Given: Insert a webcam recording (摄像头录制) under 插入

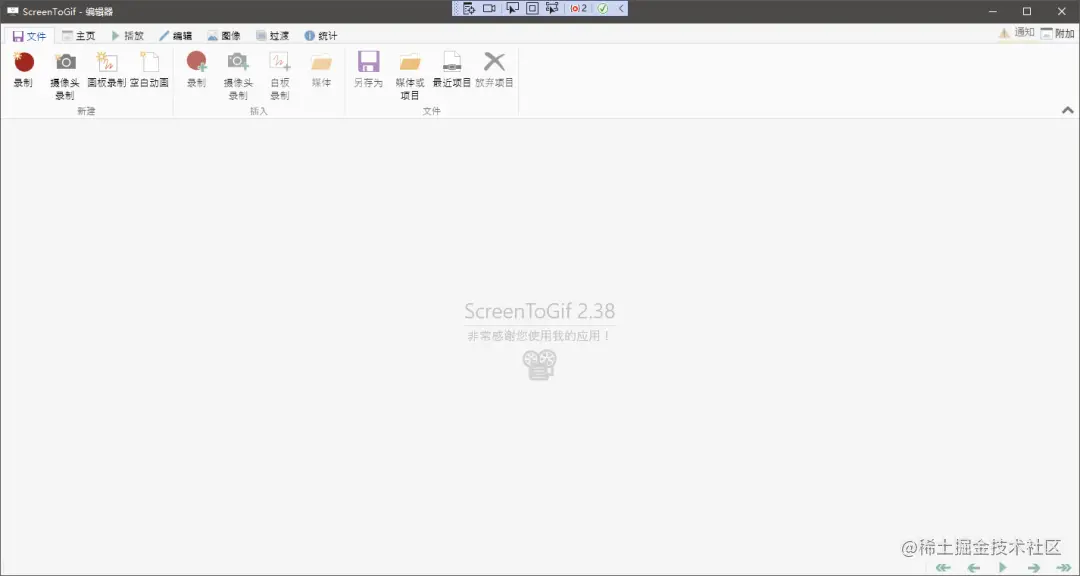Looking at the screenshot, I should point(238,76).
